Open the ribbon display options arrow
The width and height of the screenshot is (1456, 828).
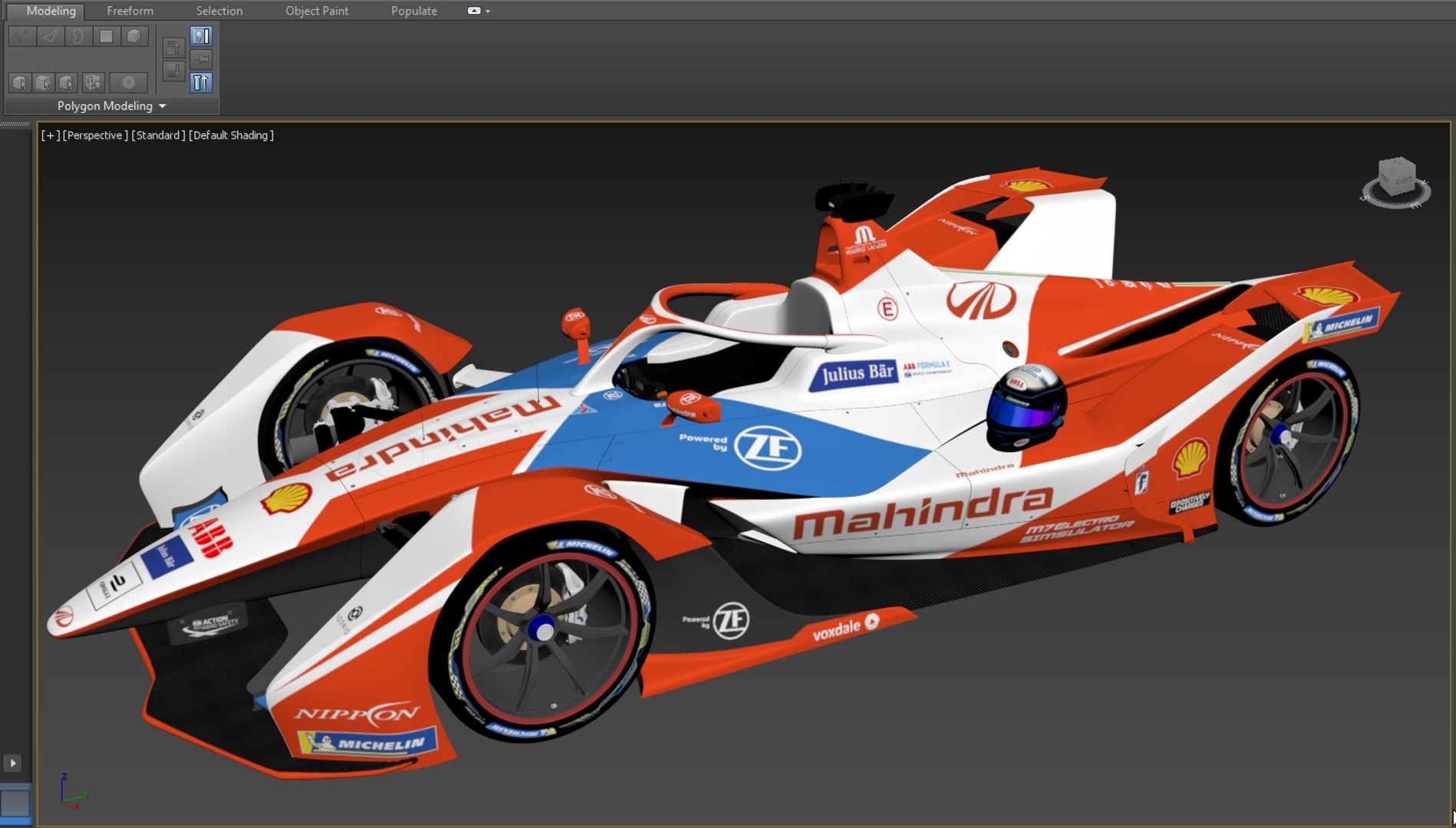click(x=488, y=11)
